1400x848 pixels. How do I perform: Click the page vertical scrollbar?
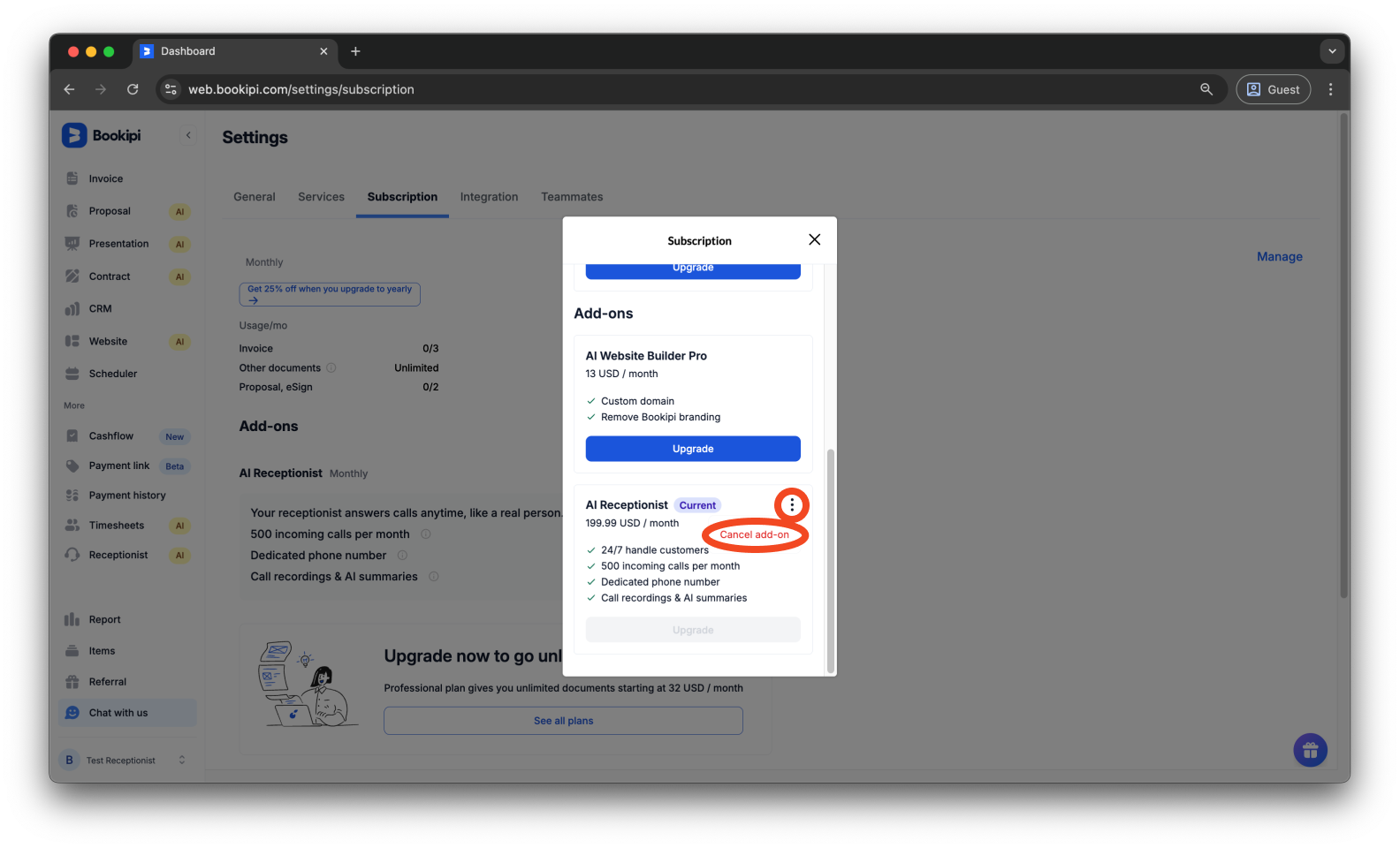click(x=1344, y=356)
